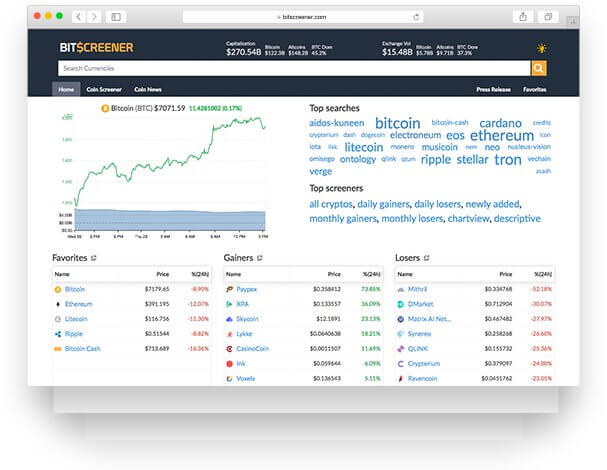Click the bitscreener.com address bar

tap(303, 17)
